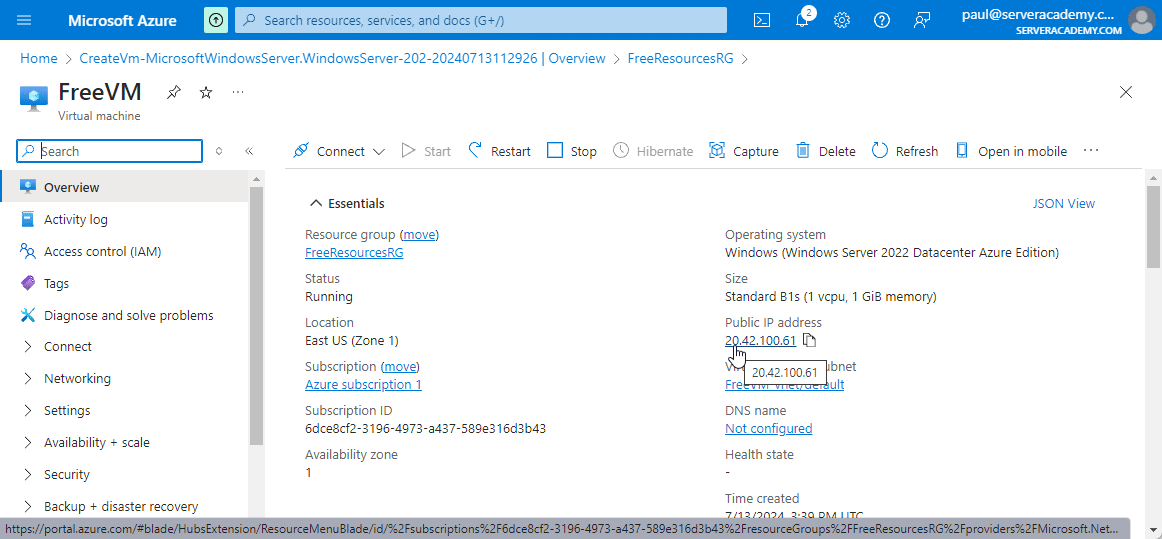Click the subscription ID value text
Image resolution: width=1162 pixels, height=539 pixels.
[425, 429]
